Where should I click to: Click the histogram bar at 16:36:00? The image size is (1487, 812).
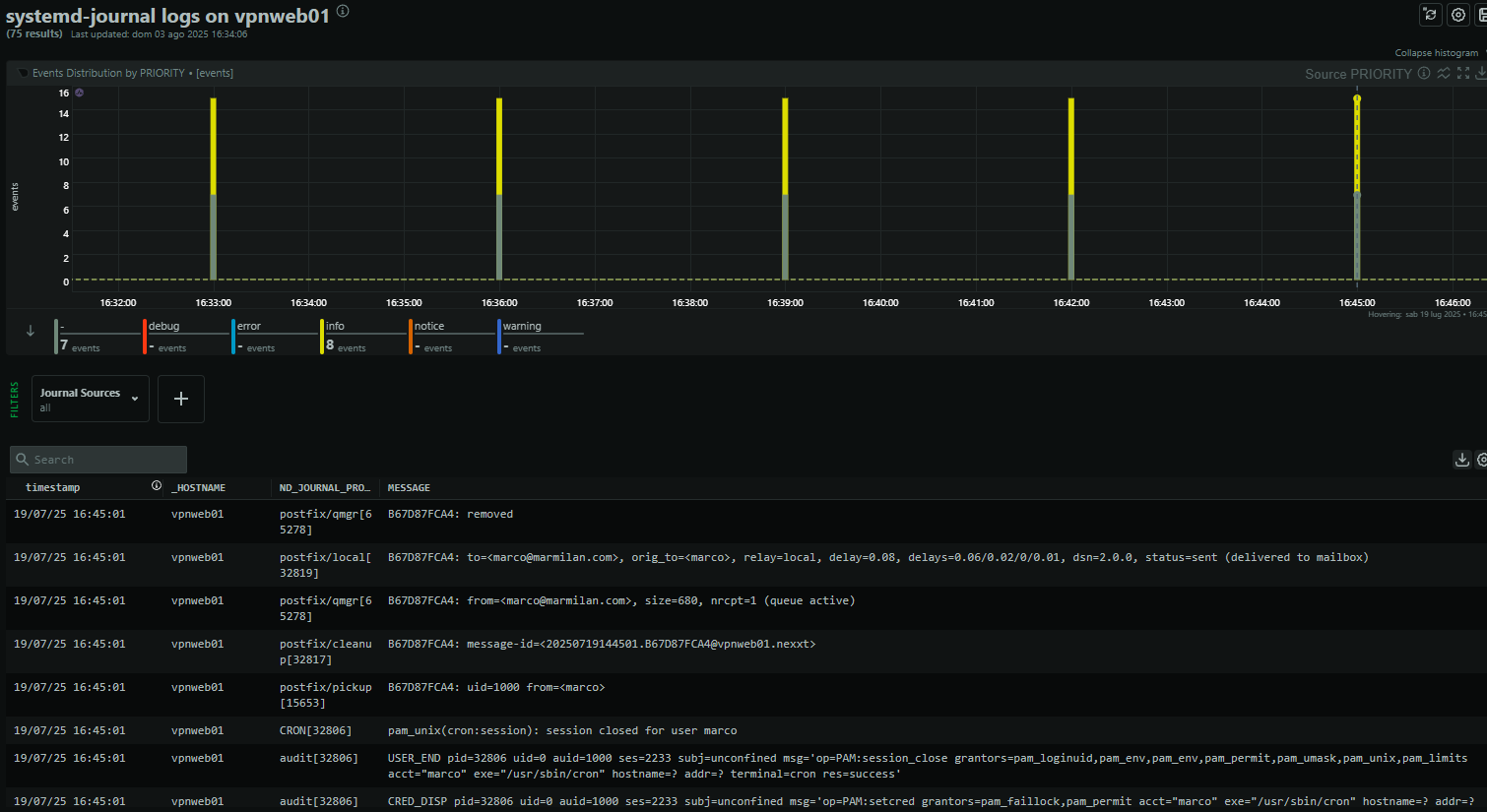point(499,189)
